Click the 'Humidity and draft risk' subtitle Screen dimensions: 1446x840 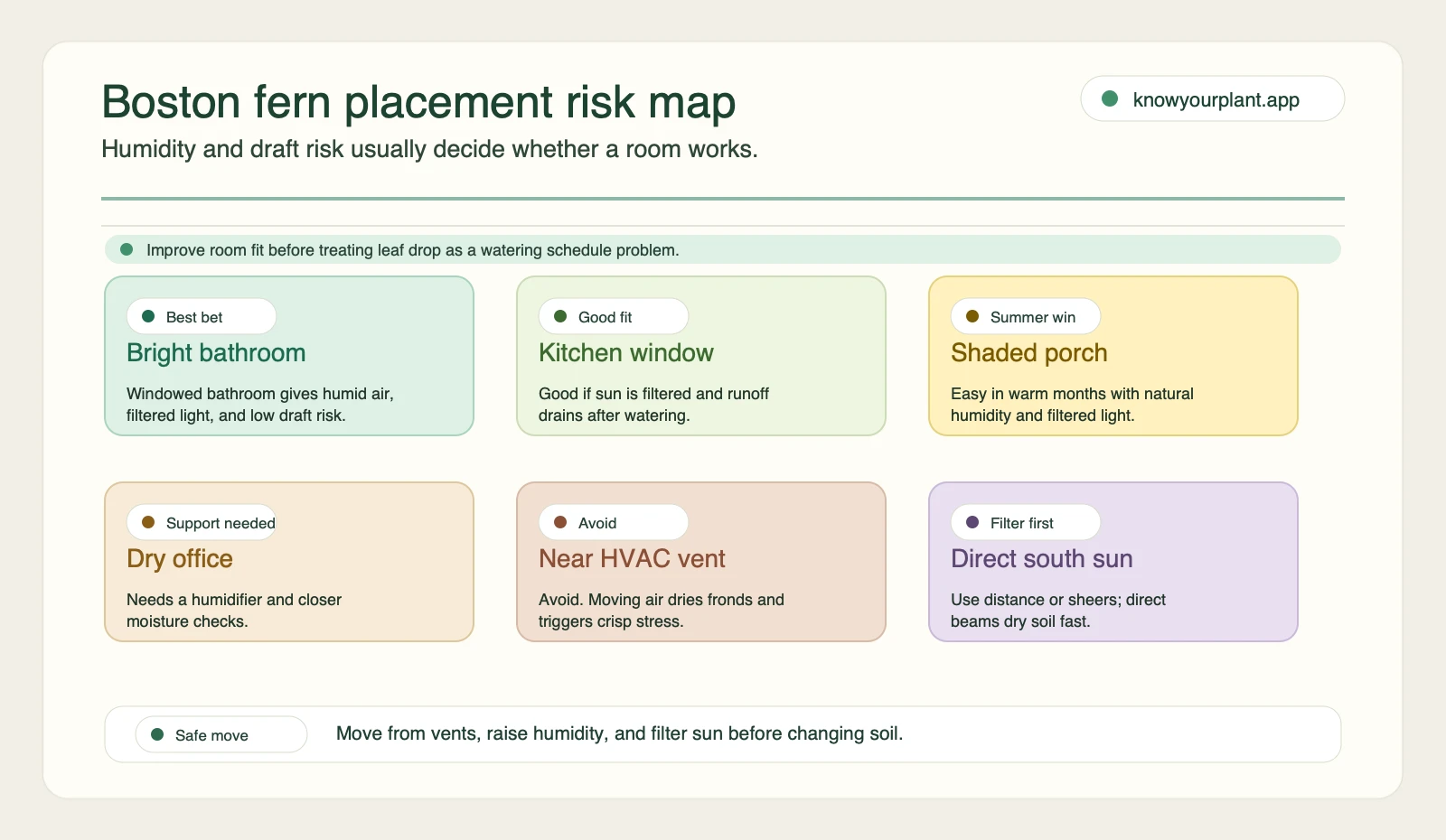point(429,149)
